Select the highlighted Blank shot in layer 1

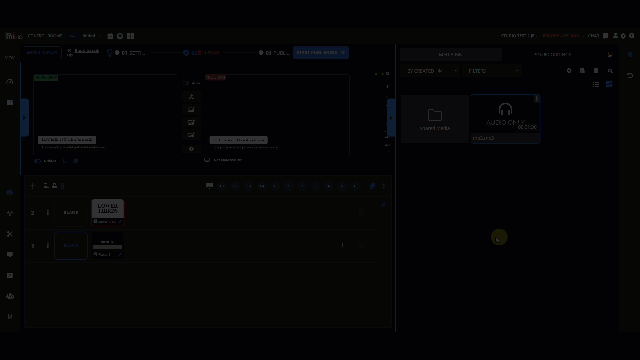point(71,245)
